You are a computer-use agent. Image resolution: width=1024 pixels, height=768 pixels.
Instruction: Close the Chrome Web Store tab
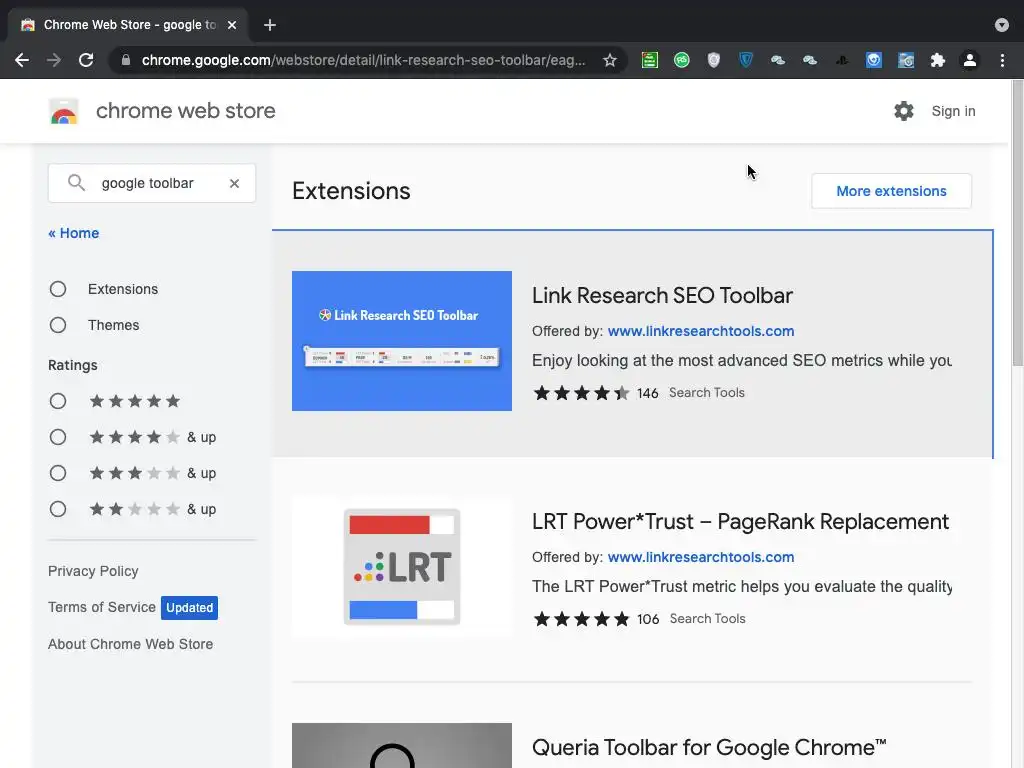(x=232, y=25)
